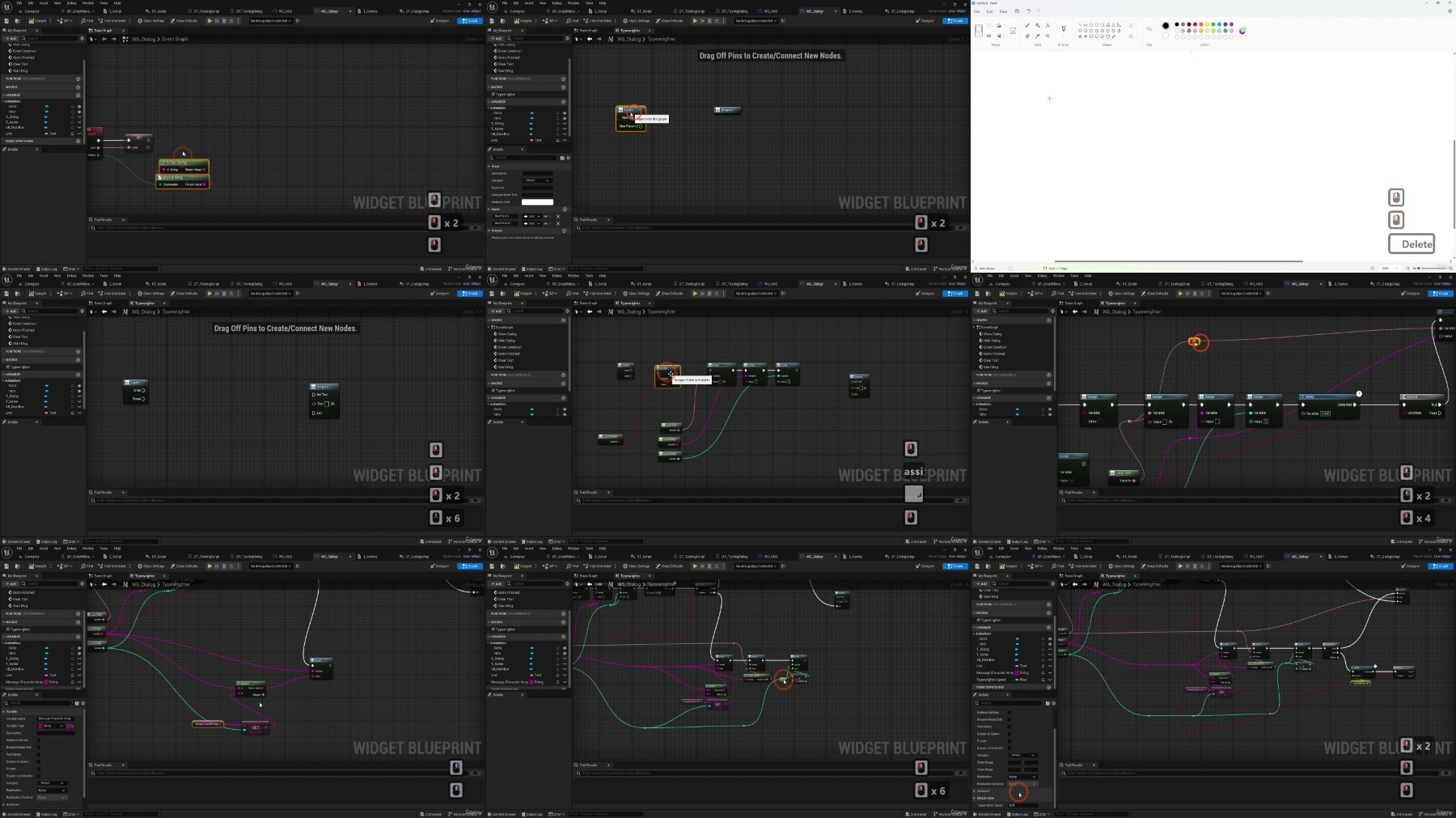Collapse the Variables section in the top-left frame
The height and width of the screenshot is (818, 1456).
(x=3, y=95)
